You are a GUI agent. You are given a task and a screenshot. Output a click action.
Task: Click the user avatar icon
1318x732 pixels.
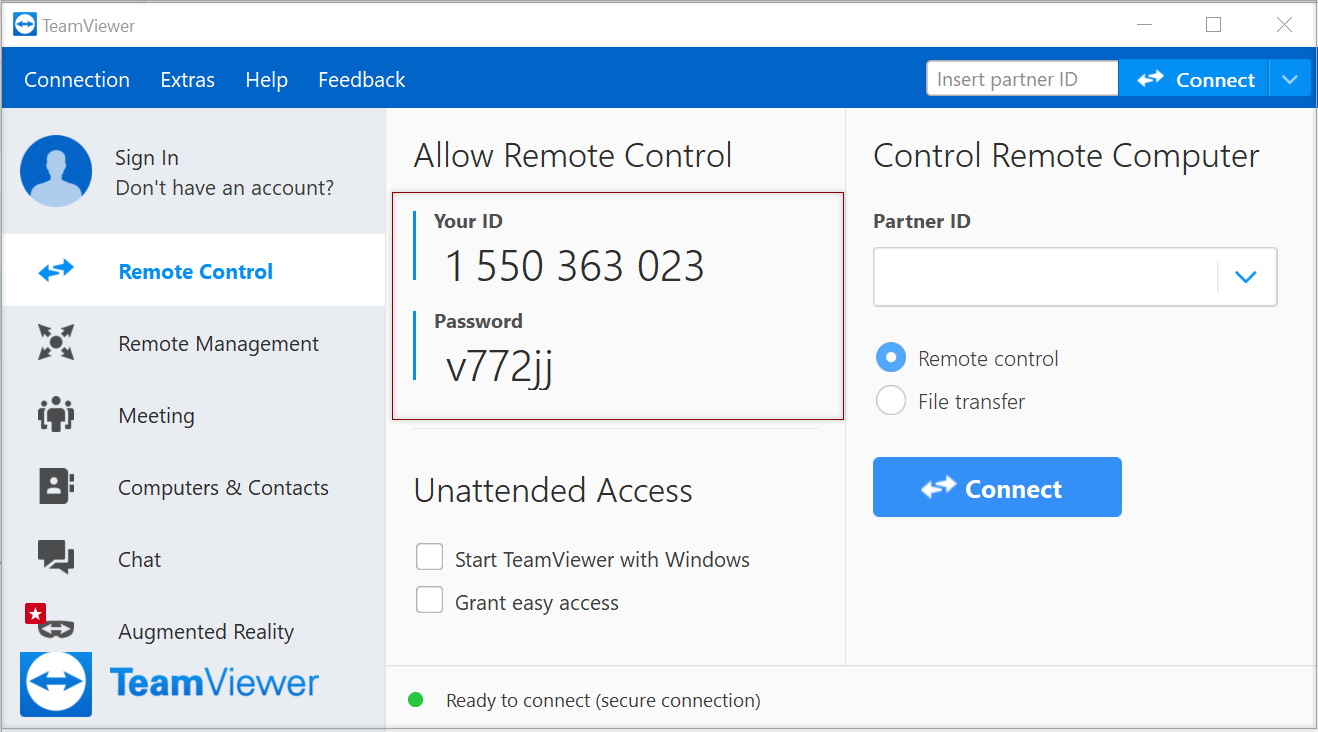click(x=56, y=171)
